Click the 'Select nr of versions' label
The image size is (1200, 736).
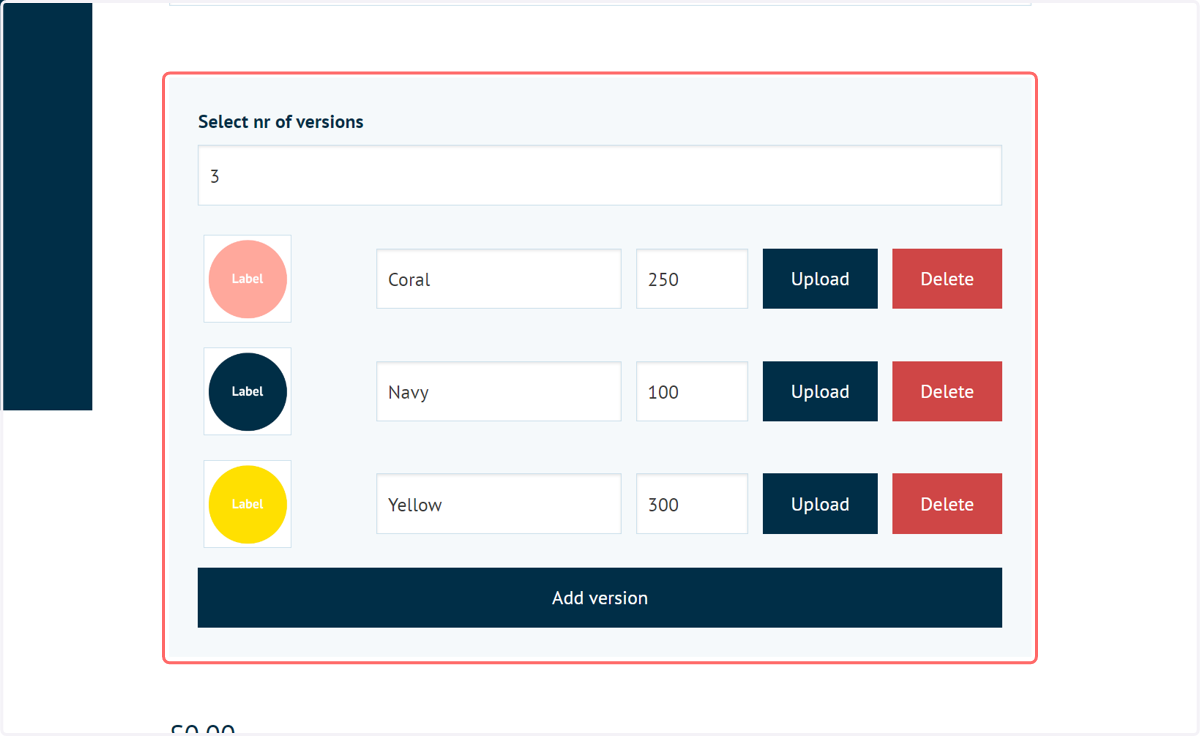281,122
